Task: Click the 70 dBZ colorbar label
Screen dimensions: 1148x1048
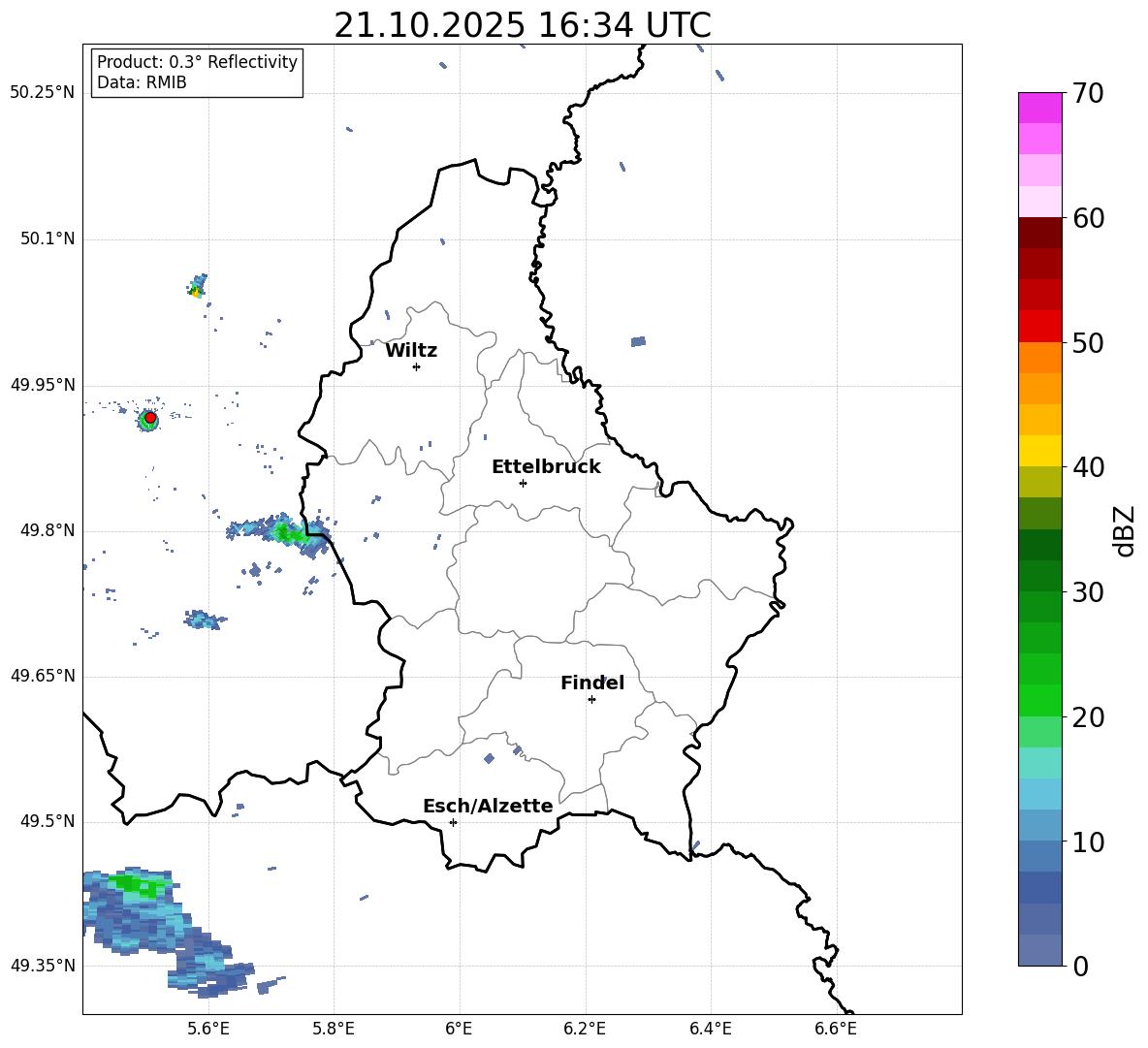Action: 1087,93
